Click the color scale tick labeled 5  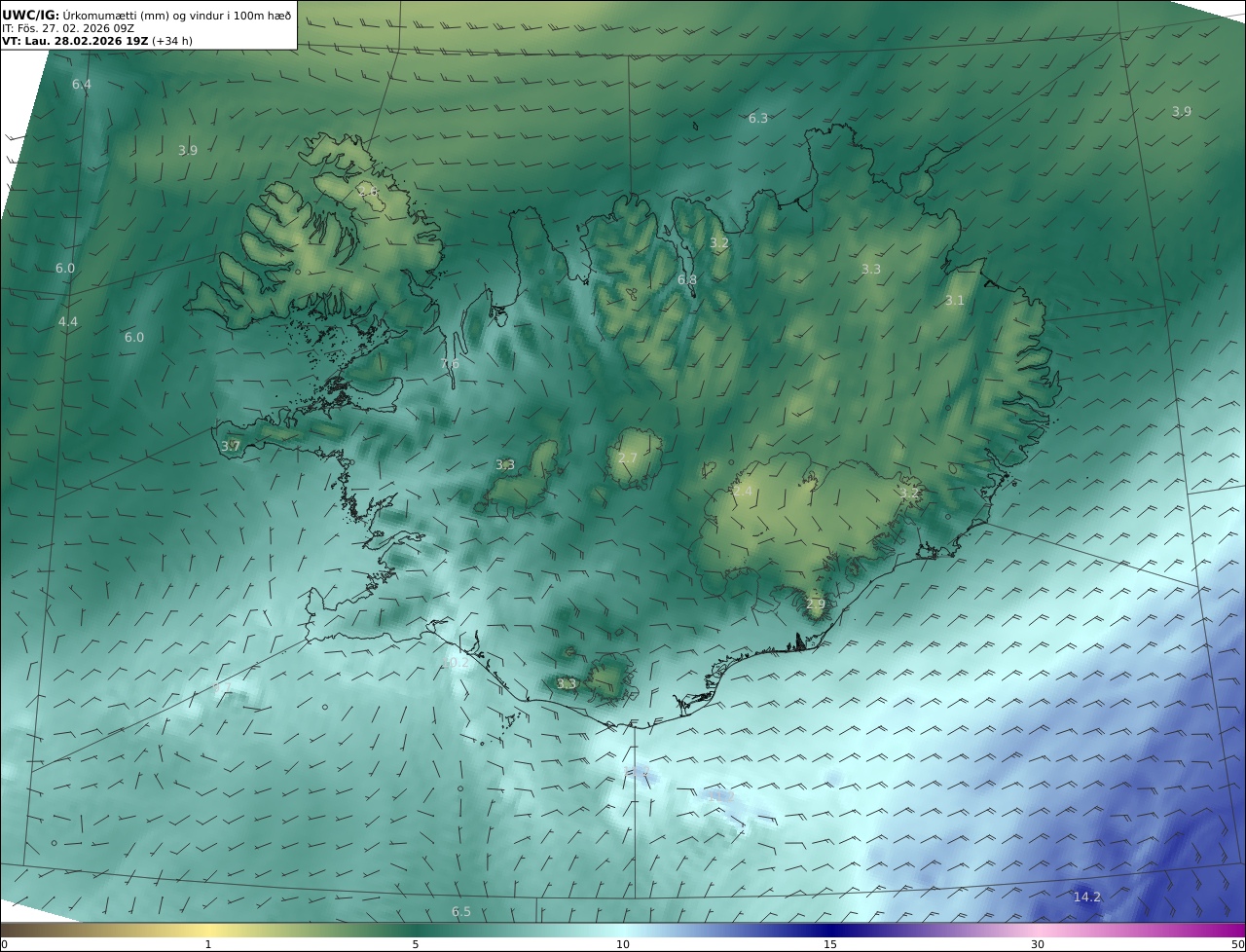[416, 944]
